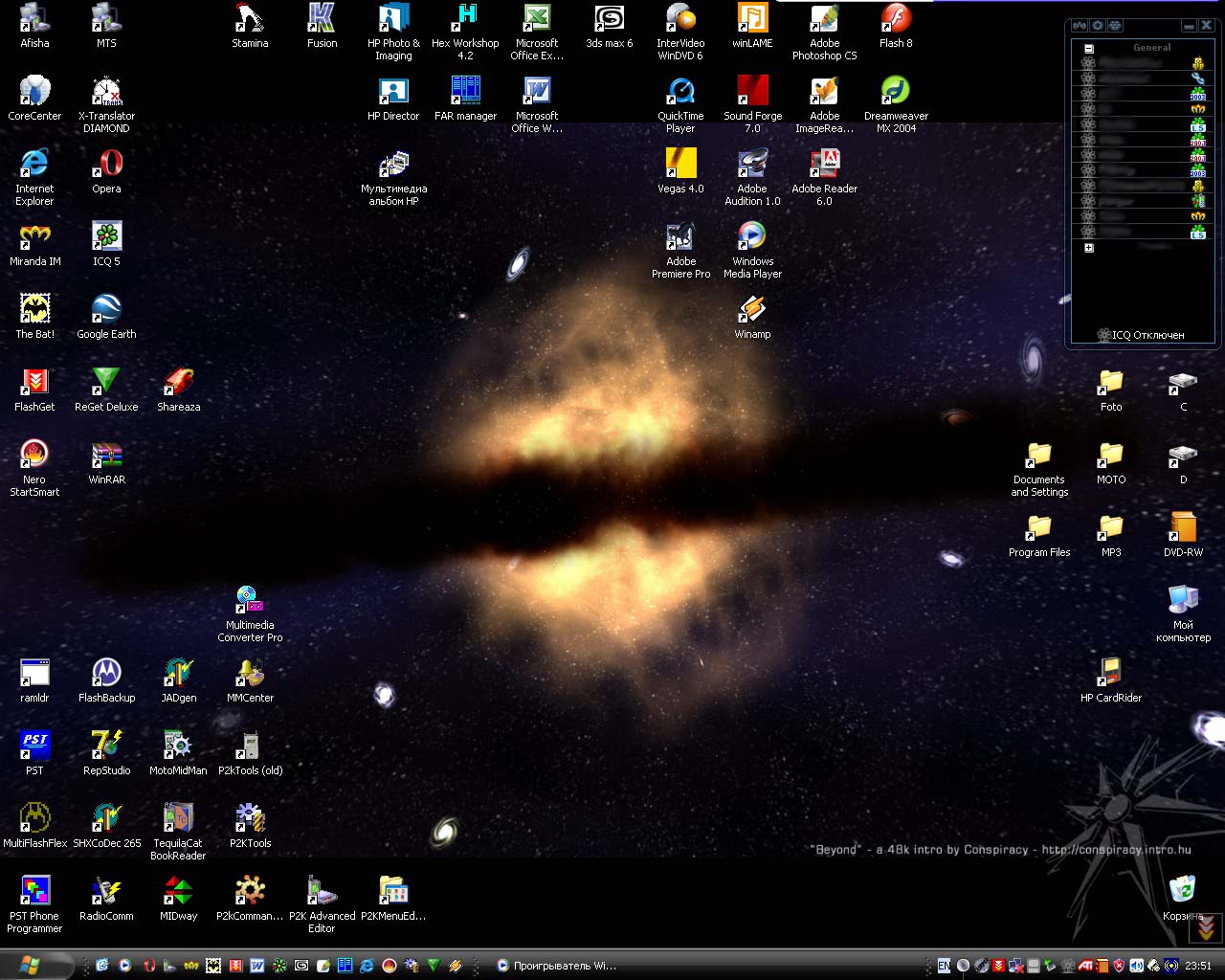Image resolution: width=1225 pixels, height=980 pixels.
Task: Open Windows Media Player desktop icon
Action: pos(752,250)
